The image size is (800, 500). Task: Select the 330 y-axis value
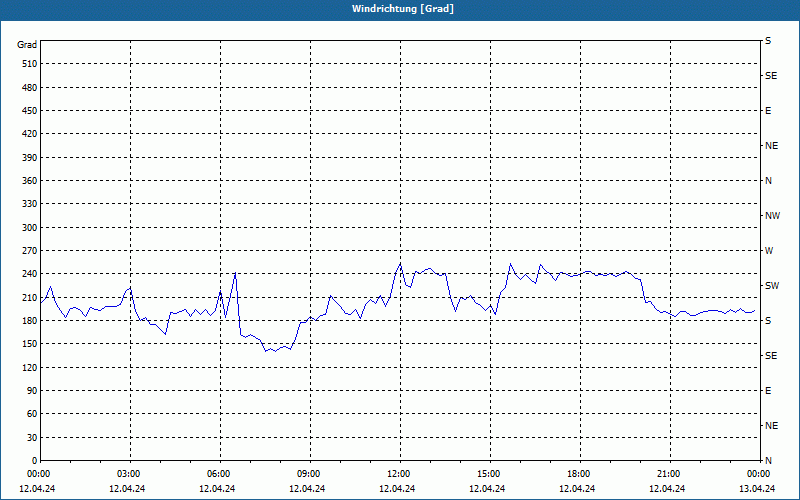[30, 204]
